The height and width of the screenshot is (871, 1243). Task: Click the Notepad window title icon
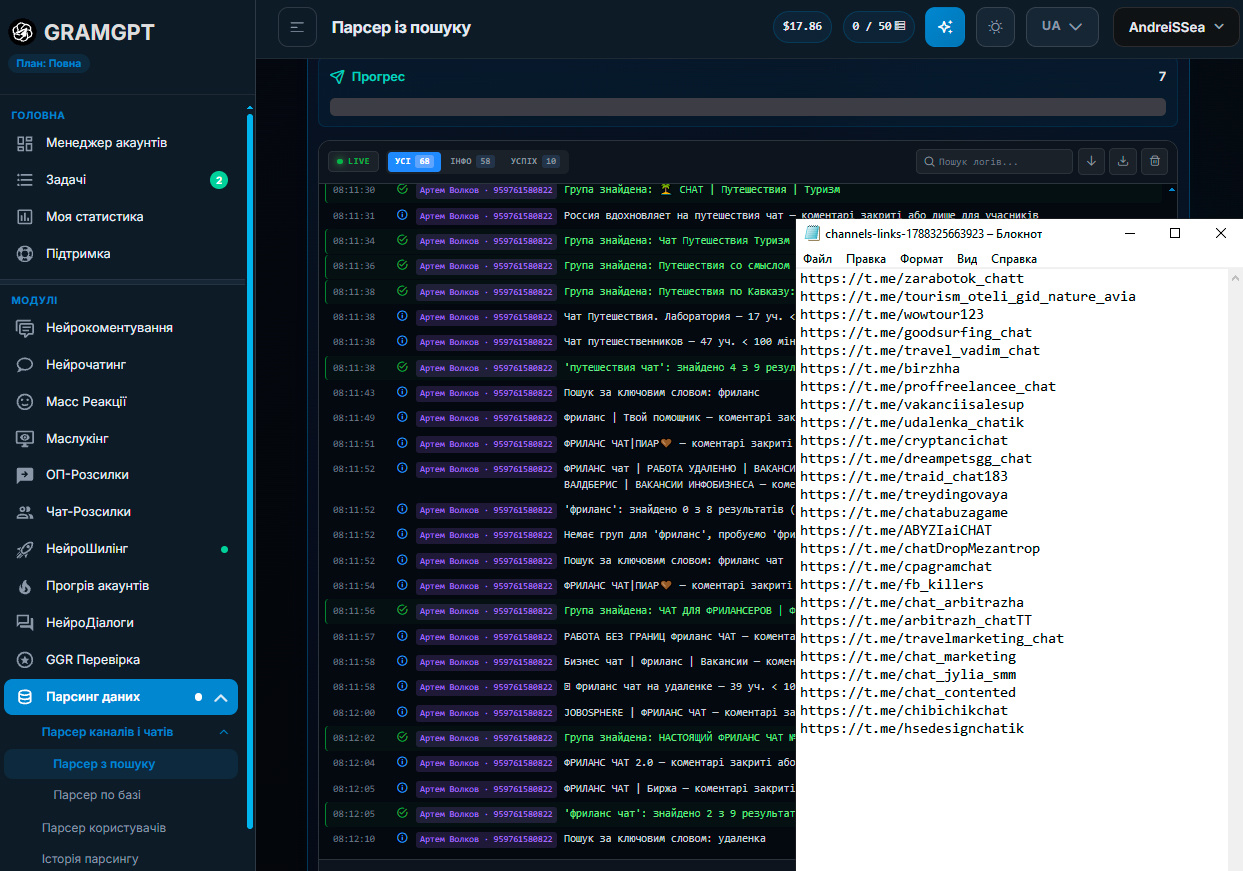point(811,233)
